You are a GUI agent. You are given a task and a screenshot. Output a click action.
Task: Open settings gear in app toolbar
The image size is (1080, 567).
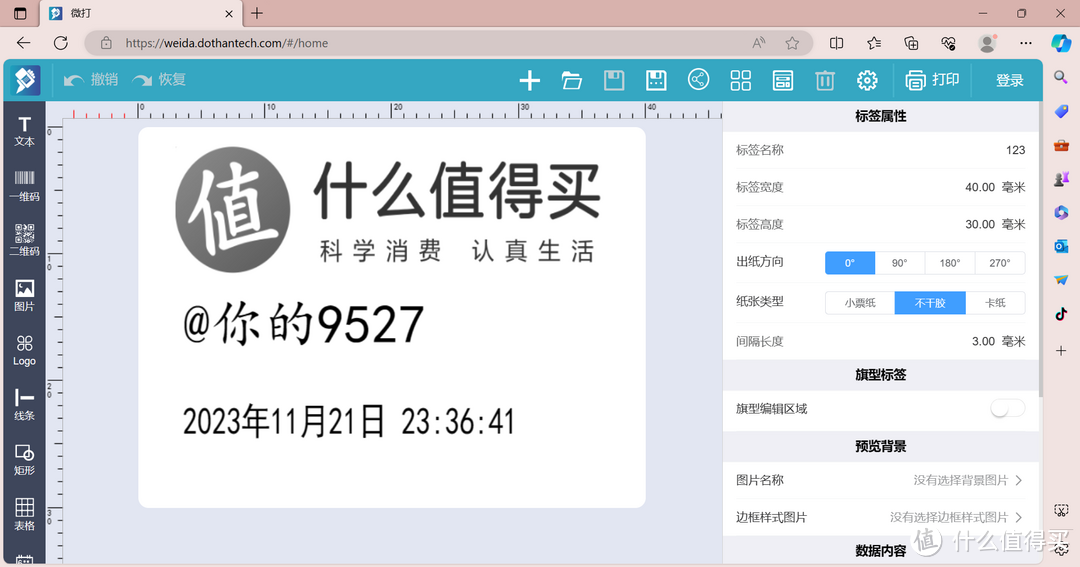(x=867, y=81)
